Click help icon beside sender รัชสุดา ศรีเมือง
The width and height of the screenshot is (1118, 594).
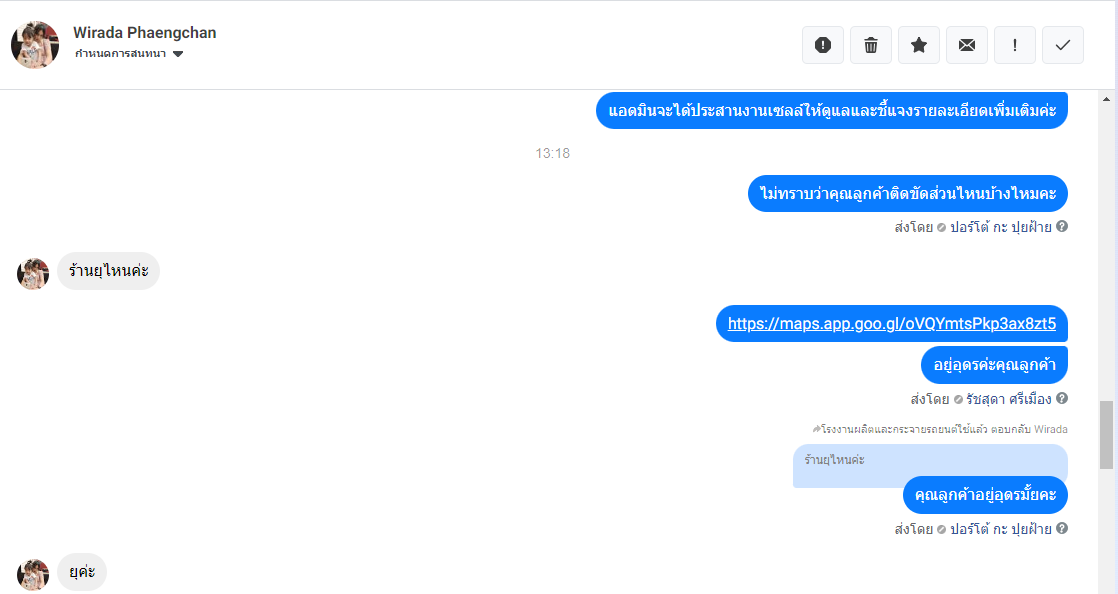[x=1062, y=399]
